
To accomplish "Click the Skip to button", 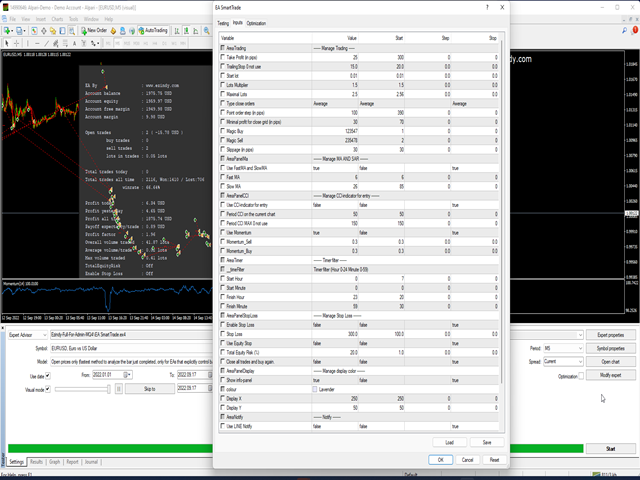I will click(x=150, y=389).
